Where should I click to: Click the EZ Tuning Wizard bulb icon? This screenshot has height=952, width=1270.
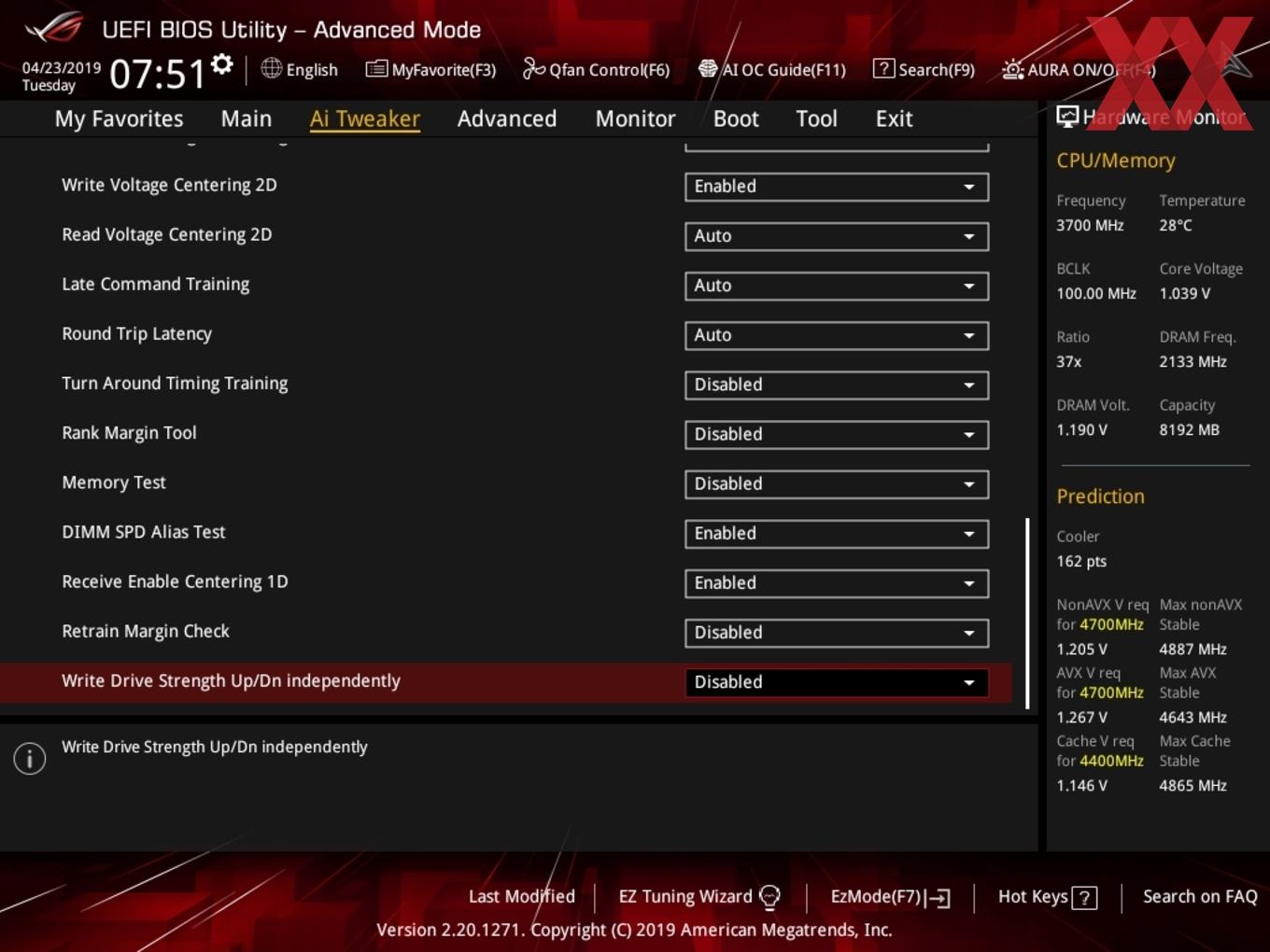point(769,897)
